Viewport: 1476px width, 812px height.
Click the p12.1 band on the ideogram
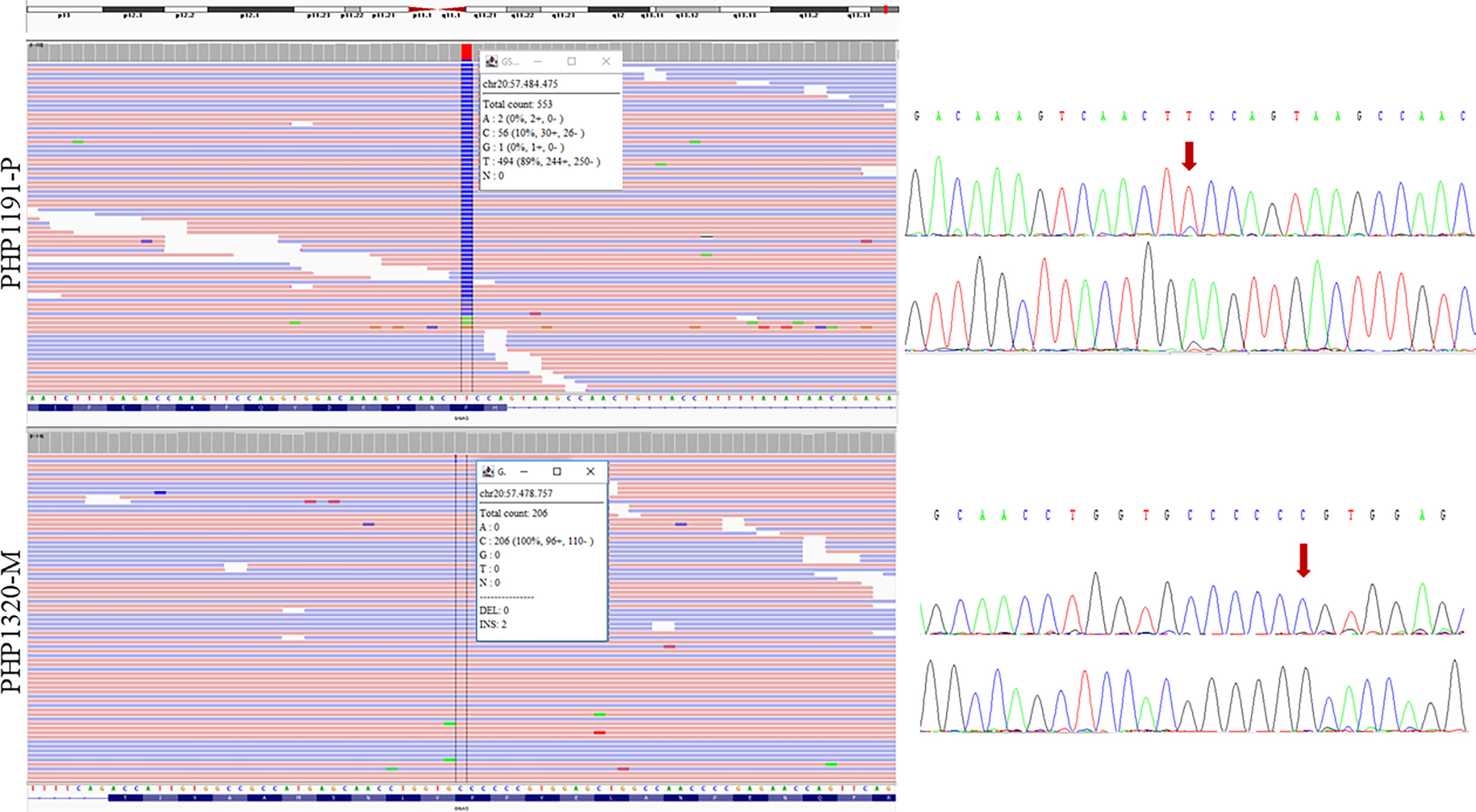250,10
